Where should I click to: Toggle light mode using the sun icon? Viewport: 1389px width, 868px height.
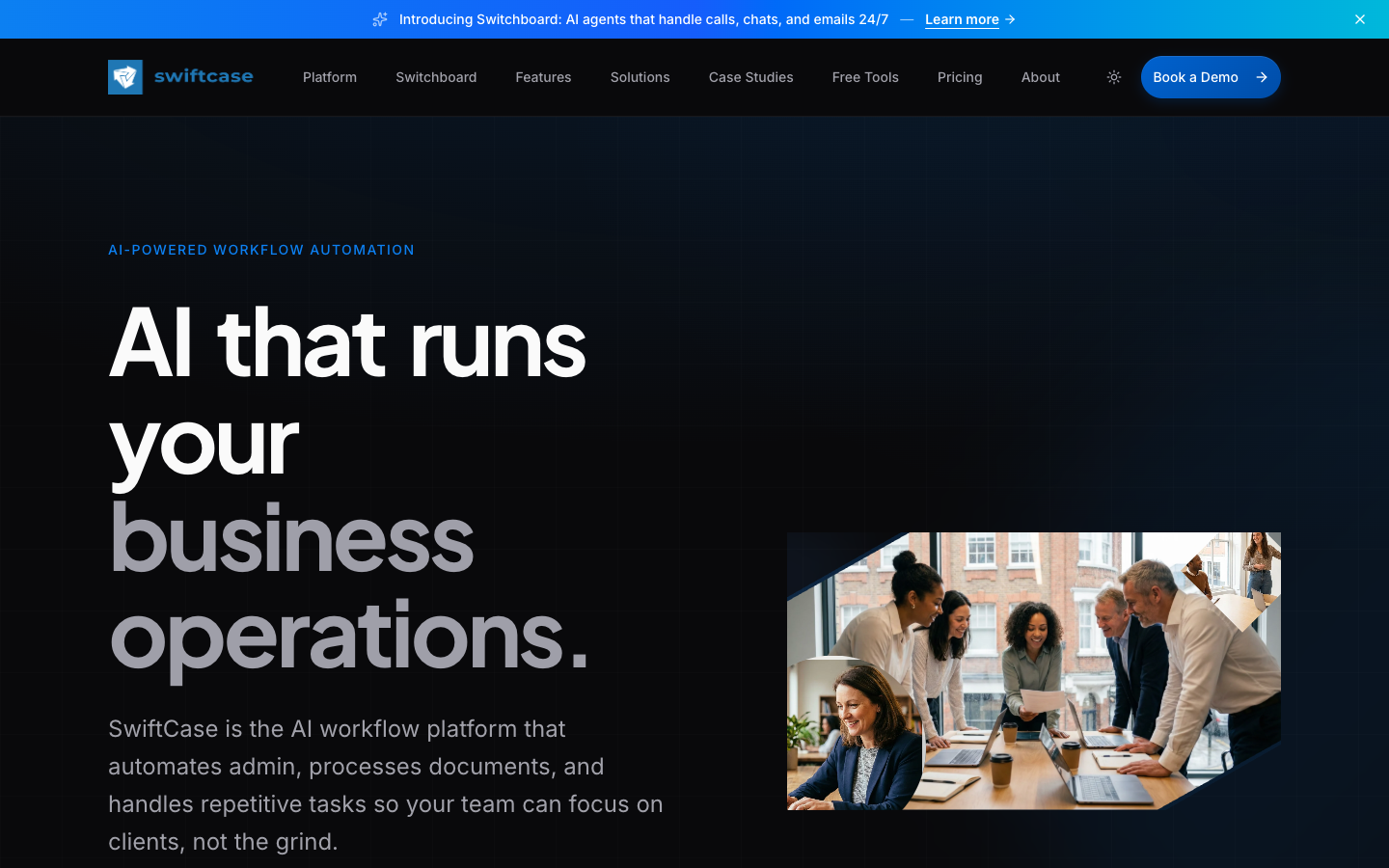(1113, 76)
